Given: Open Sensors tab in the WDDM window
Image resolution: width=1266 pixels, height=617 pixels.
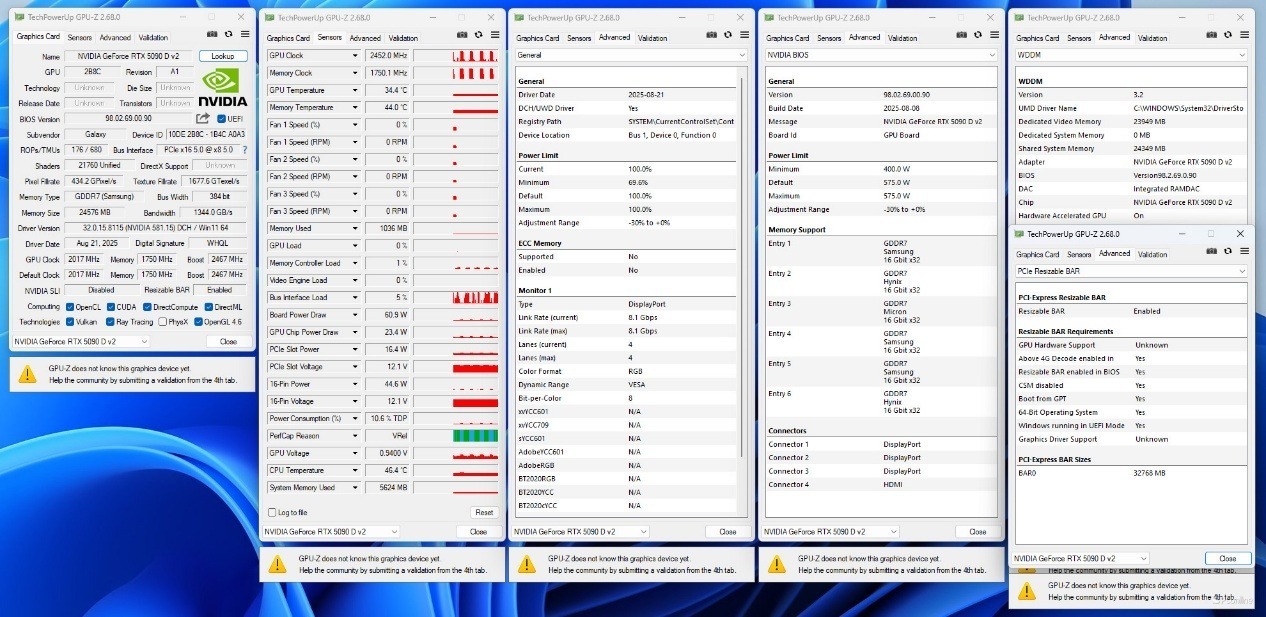Looking at the screenshot, I should tap(1079, 38).
